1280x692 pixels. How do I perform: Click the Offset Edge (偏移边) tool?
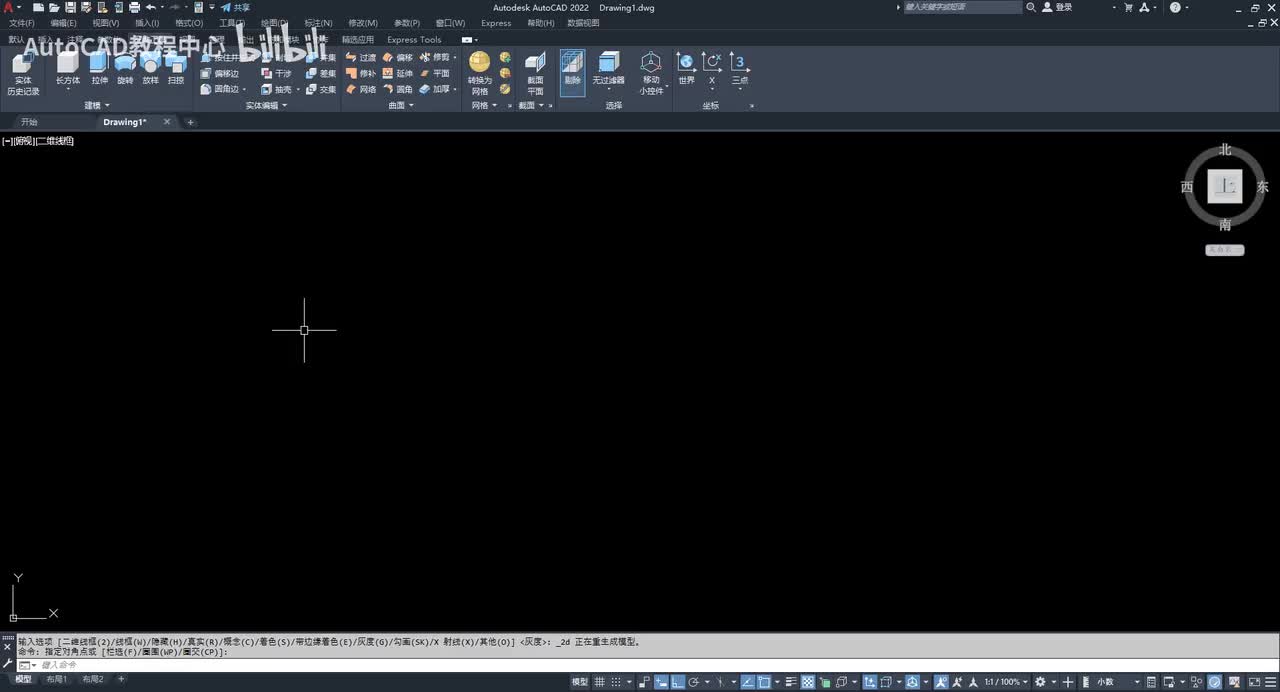[x=219, y=74]
